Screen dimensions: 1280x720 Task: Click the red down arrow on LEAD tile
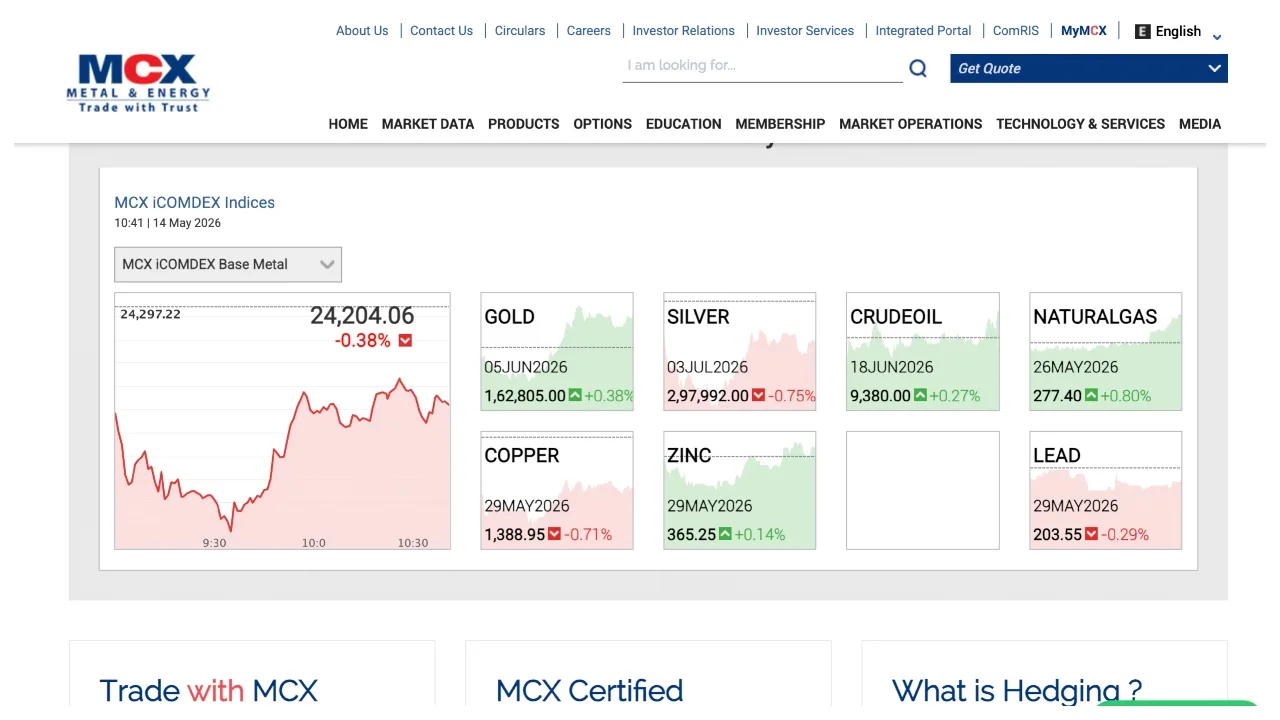(x=1091, y=534)
